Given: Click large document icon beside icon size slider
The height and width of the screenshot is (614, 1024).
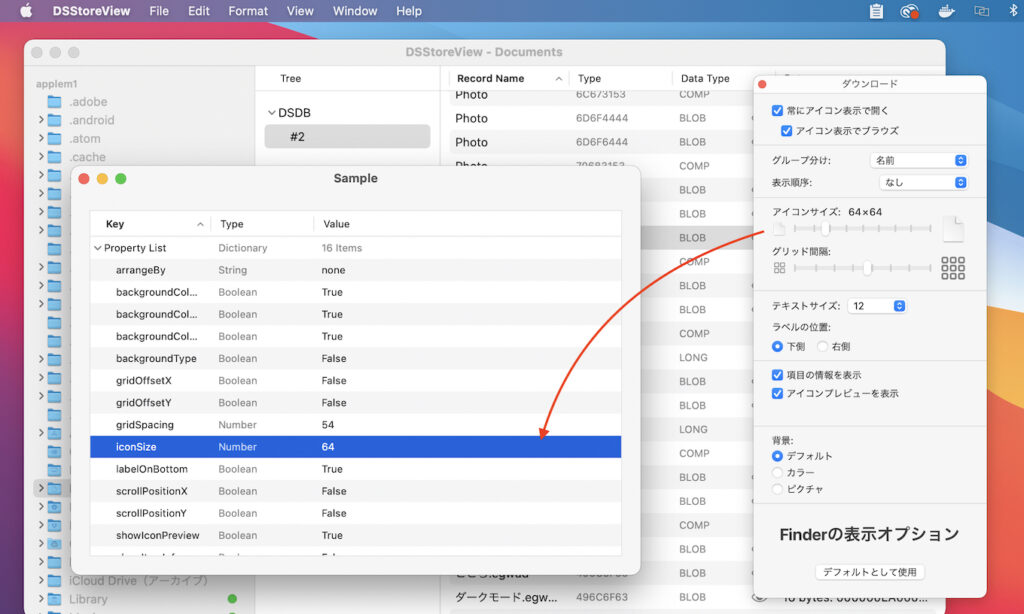Looking at the screenshot, I should click(x=953, y=229).
